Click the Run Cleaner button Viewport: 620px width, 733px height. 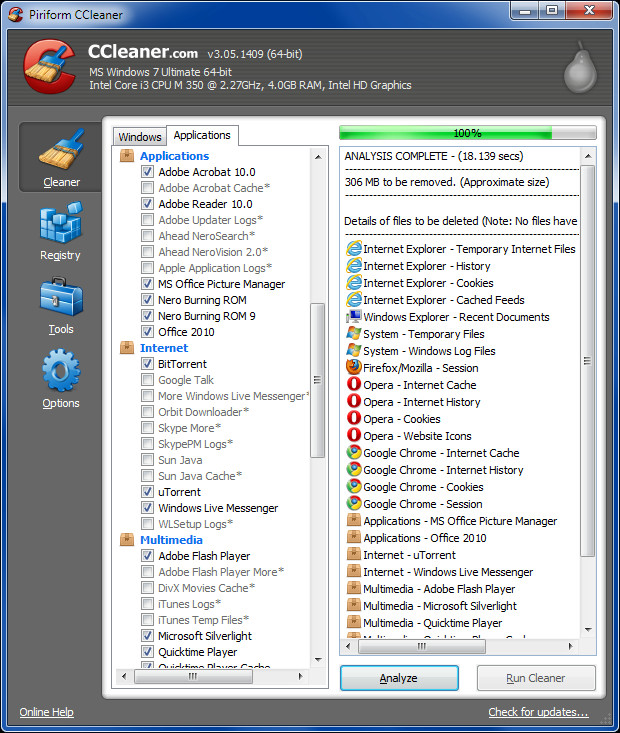tap(536, 678)
